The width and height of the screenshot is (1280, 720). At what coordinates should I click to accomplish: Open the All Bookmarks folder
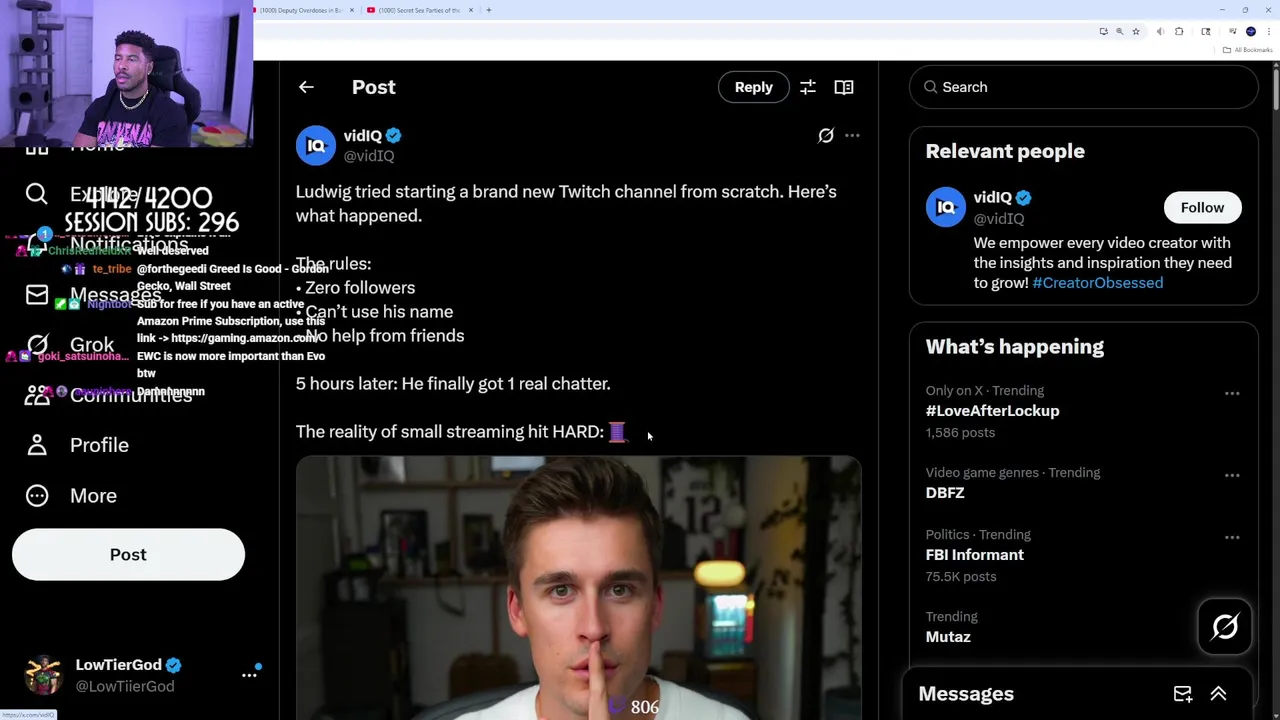click(x=1248, y=50)
